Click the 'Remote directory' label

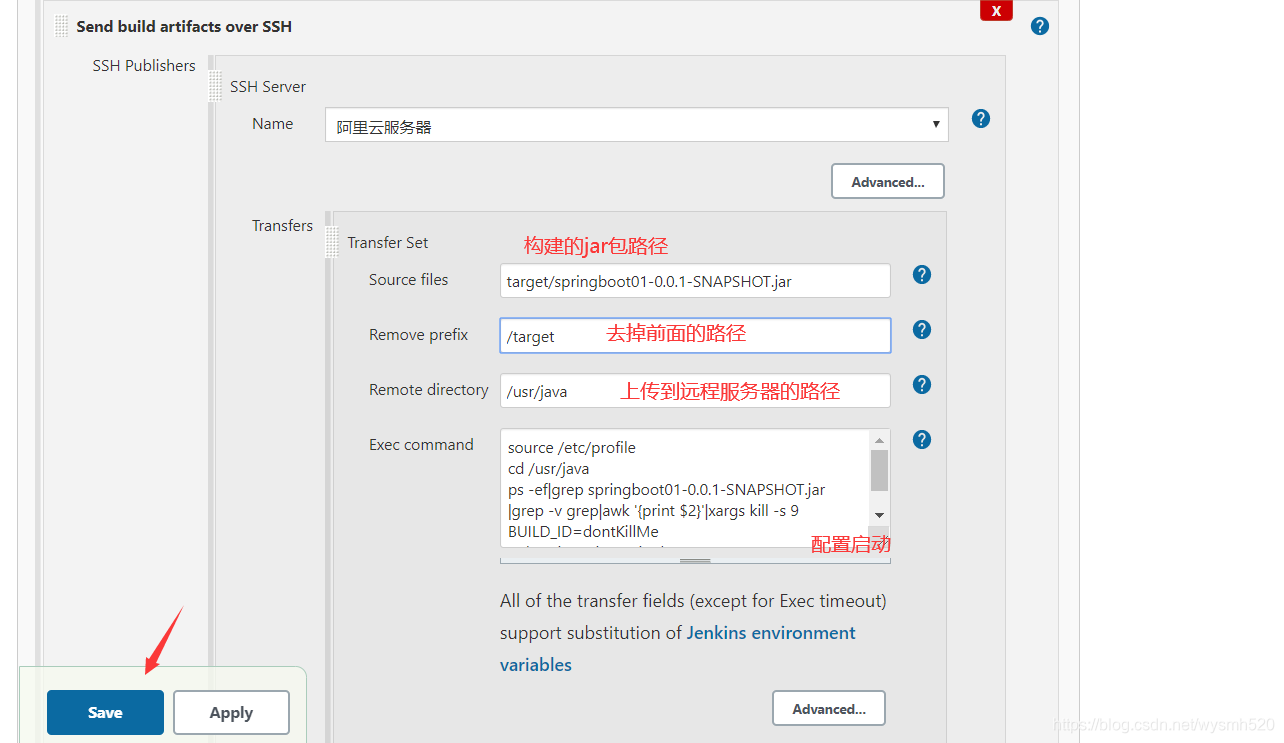click(429, 390)
